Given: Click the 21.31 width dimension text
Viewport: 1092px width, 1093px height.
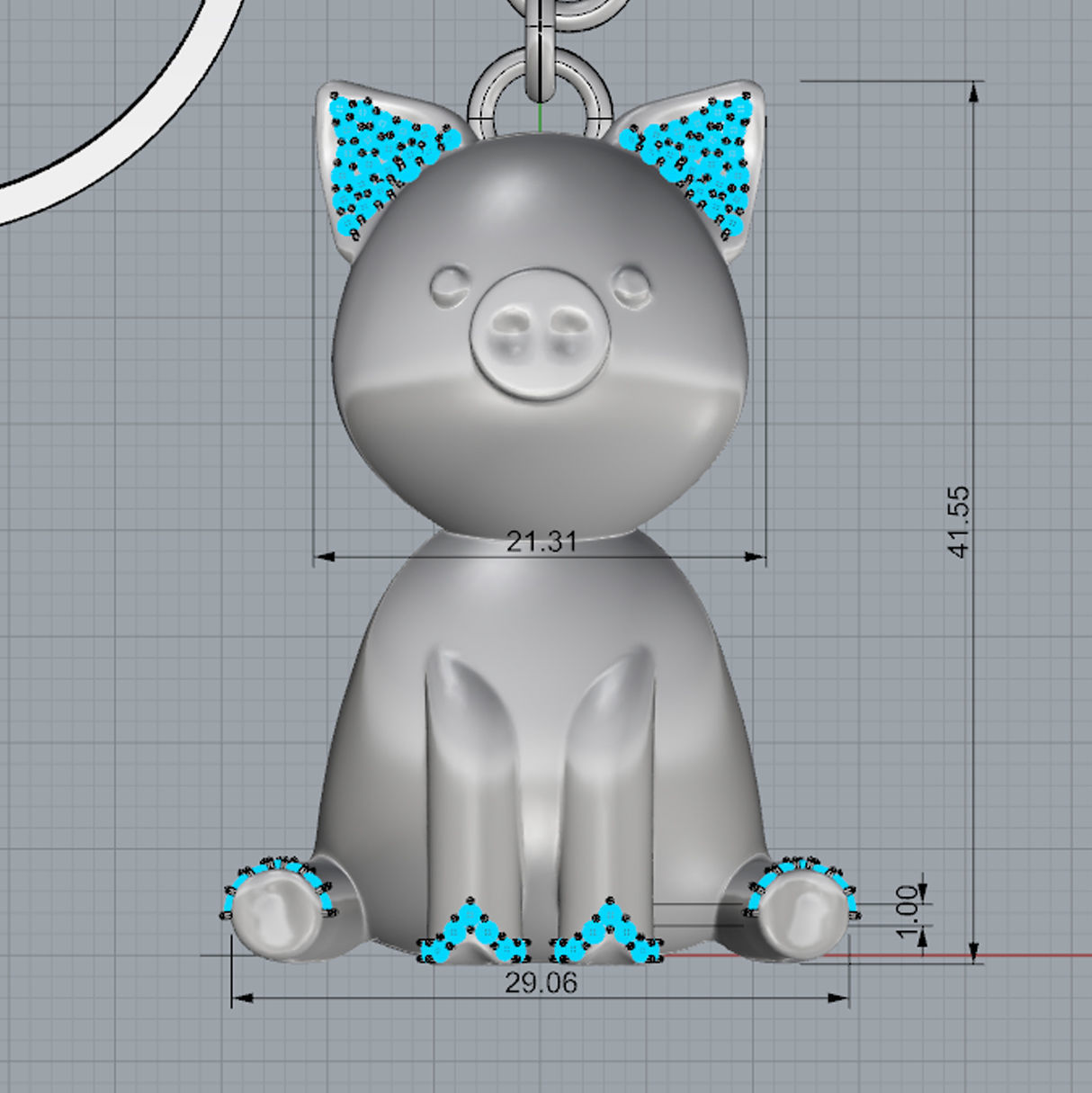Looking at the screenshot, I should click(541, 542).
